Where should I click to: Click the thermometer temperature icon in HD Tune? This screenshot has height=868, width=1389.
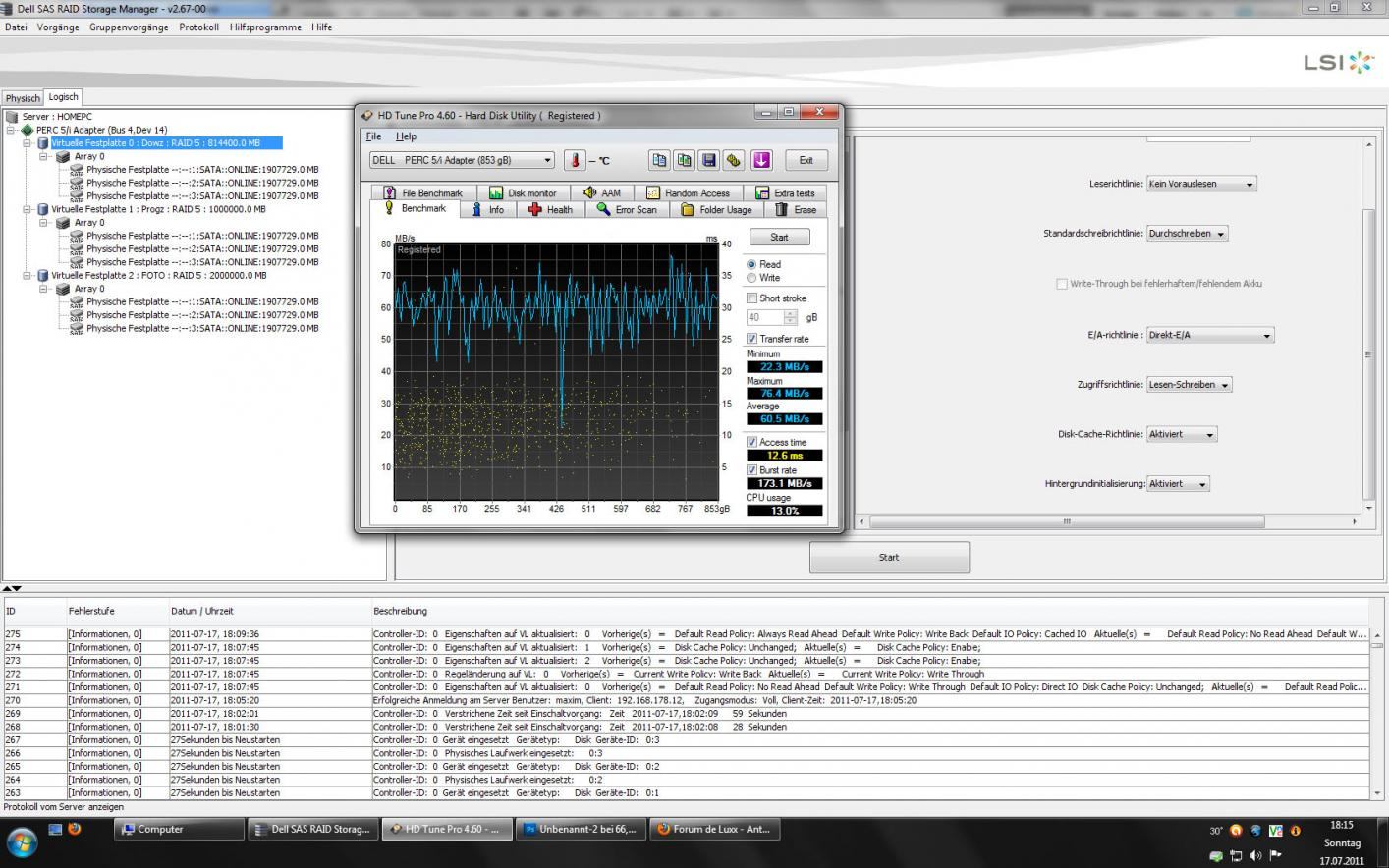point(575,160)
